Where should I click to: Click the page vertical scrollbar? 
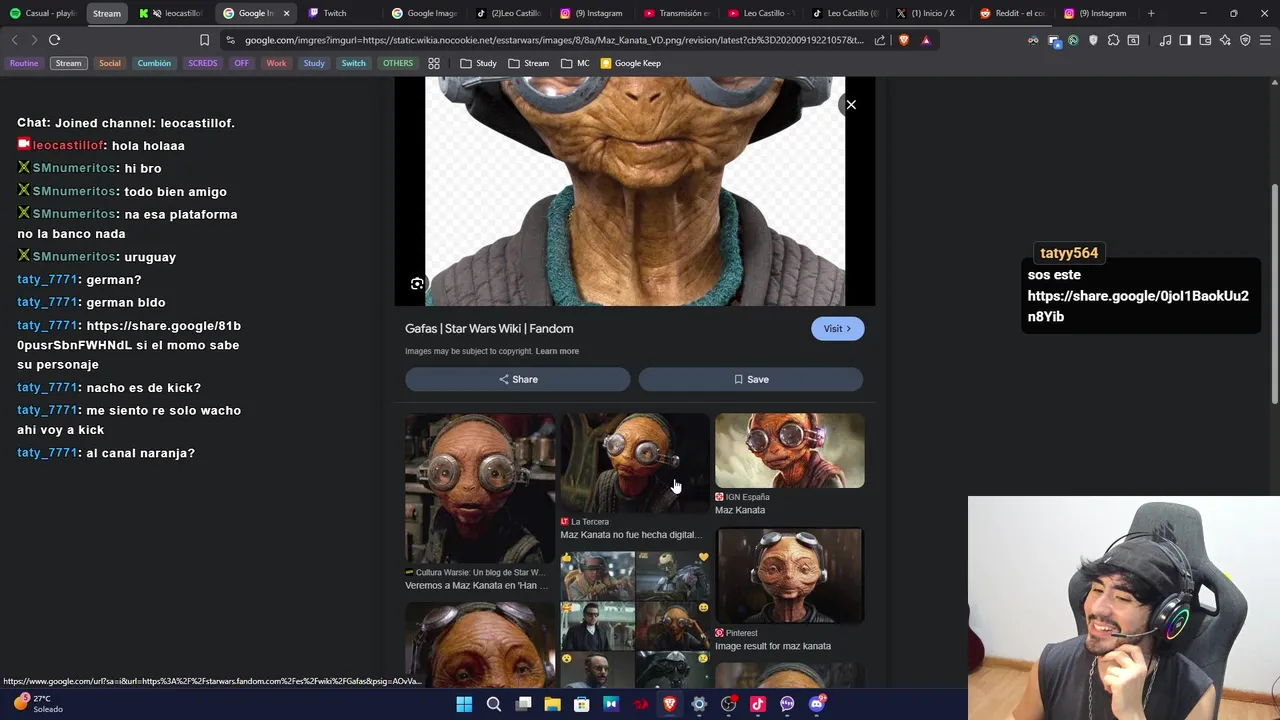[x=1274, y=295]
